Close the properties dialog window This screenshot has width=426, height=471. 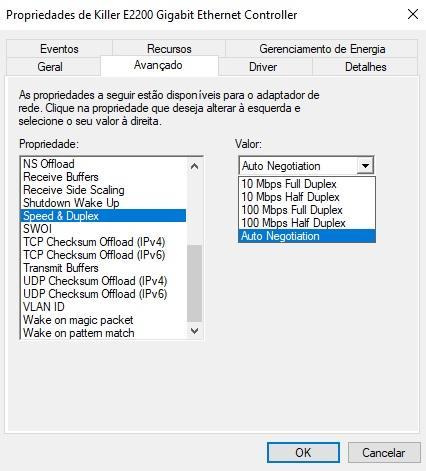click(413, 14)
